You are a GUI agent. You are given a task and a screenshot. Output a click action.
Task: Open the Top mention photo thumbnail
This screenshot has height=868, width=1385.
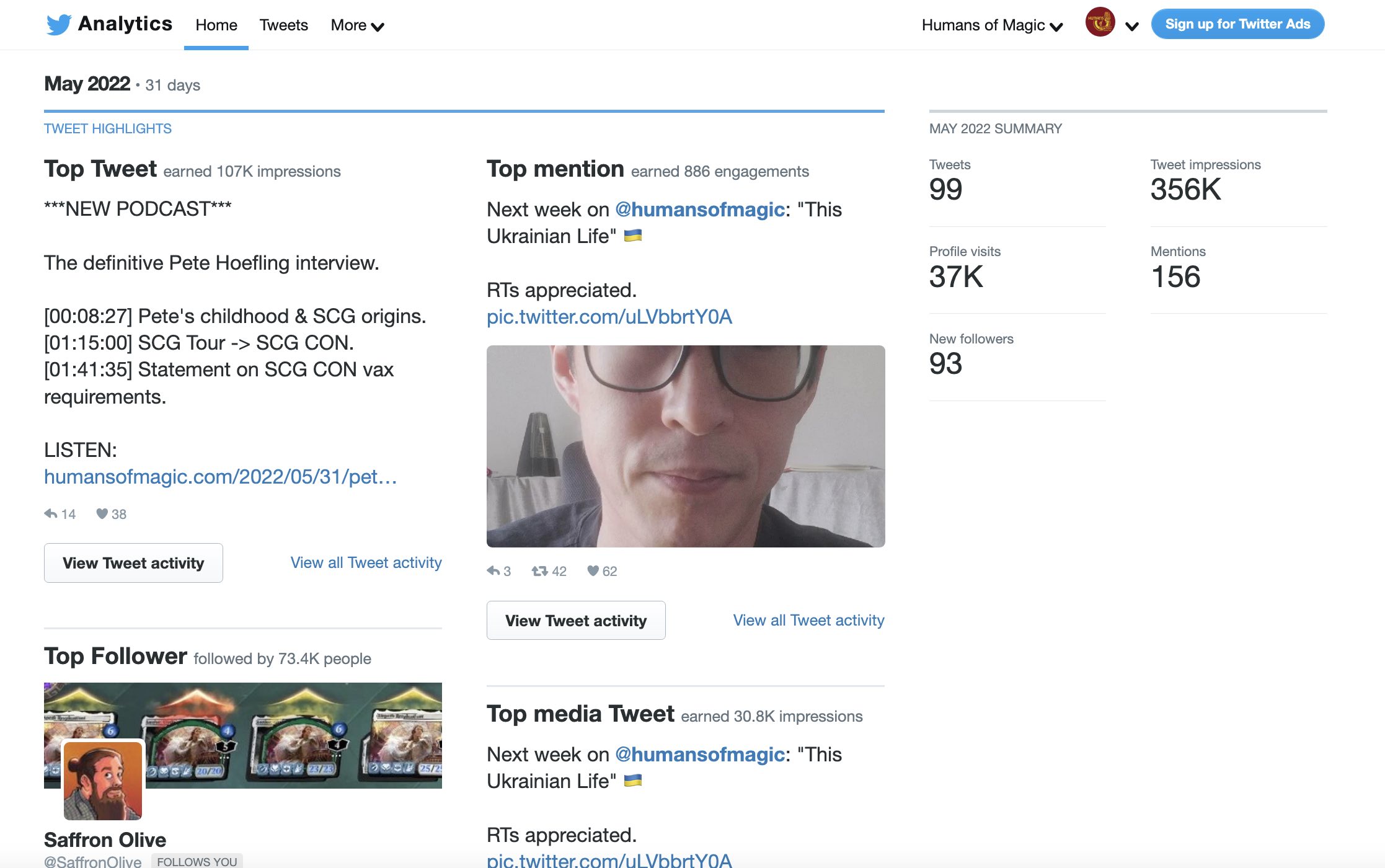coord(685,446)
